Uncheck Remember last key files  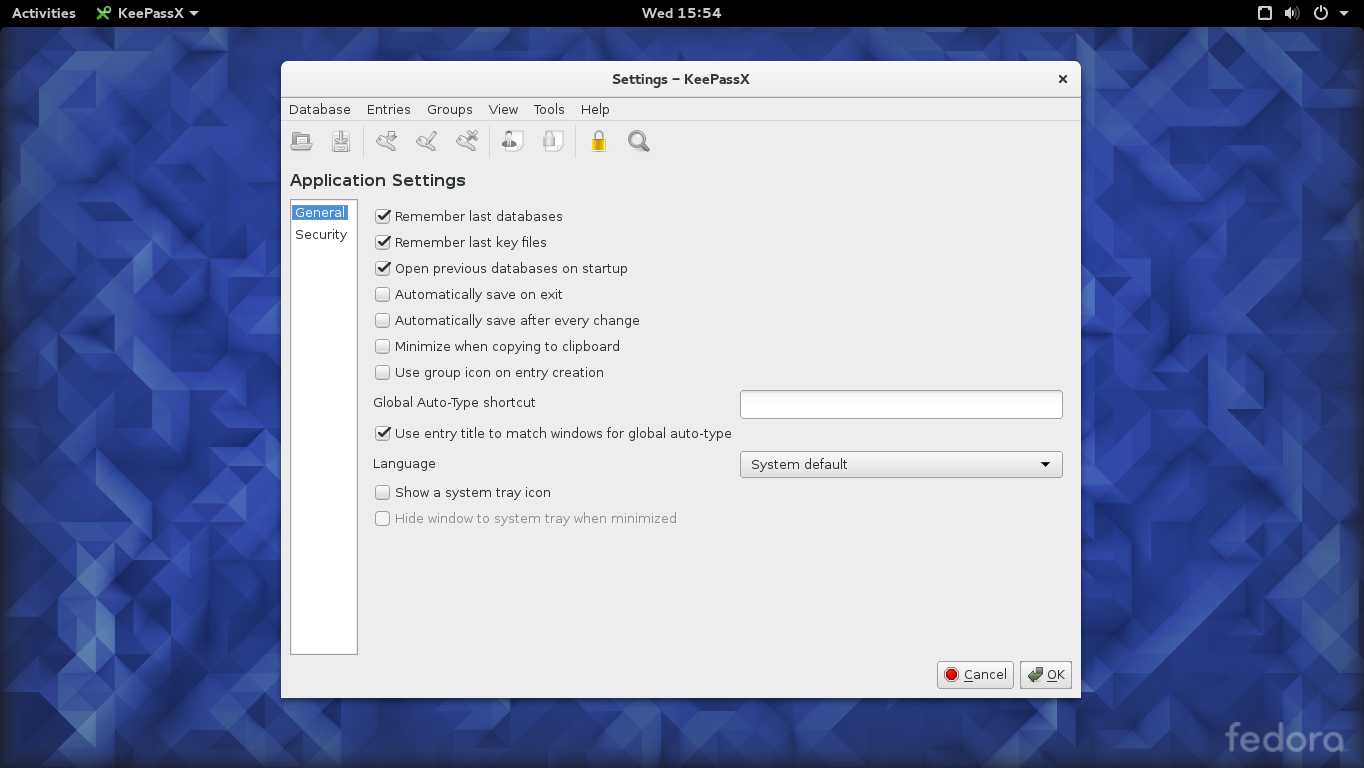[x=382, y=242]
